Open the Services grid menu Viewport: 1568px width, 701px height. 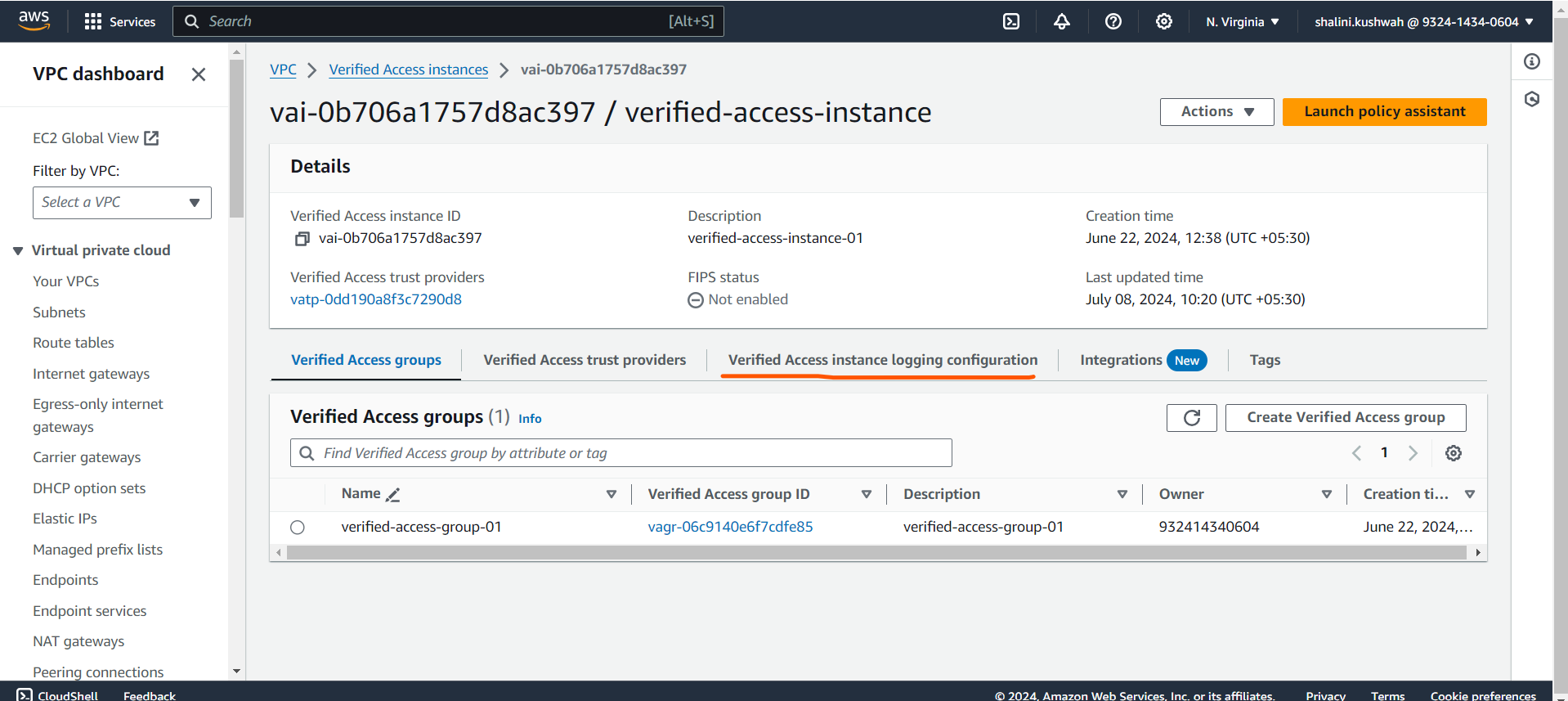pyautogui.click(x=120, y=21)
